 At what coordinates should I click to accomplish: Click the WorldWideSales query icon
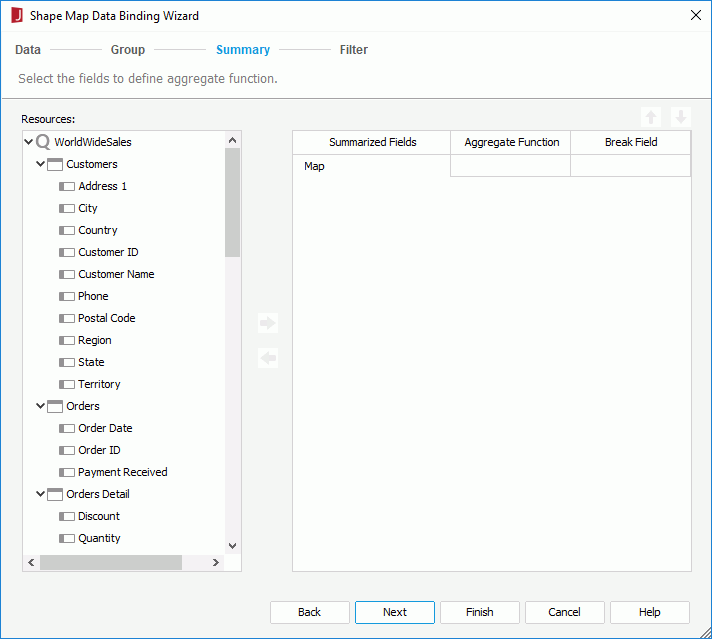click(43, 142)
